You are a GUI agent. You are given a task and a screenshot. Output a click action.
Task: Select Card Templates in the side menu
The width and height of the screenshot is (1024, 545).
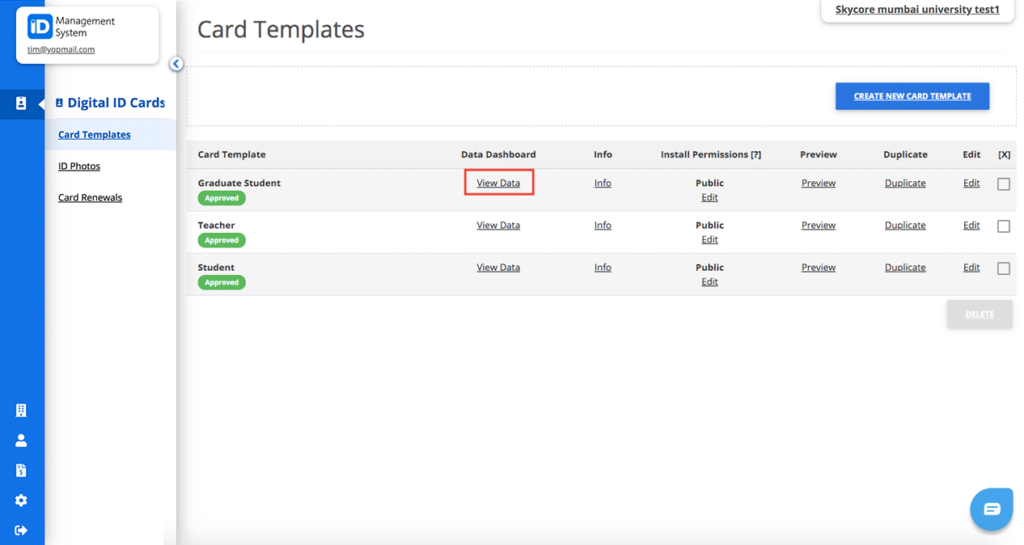pyautogui.click(x=94, y=134)
